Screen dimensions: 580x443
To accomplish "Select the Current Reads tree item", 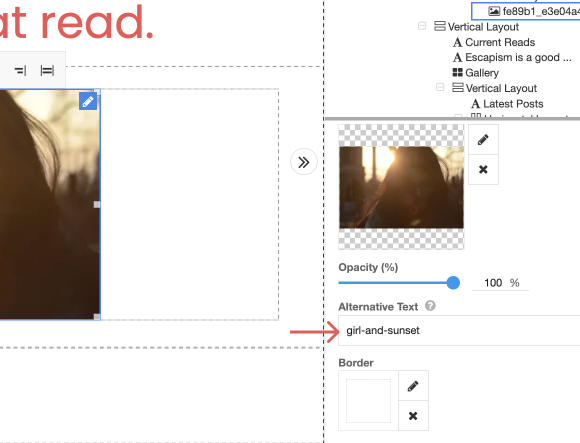I will point(494,42).
